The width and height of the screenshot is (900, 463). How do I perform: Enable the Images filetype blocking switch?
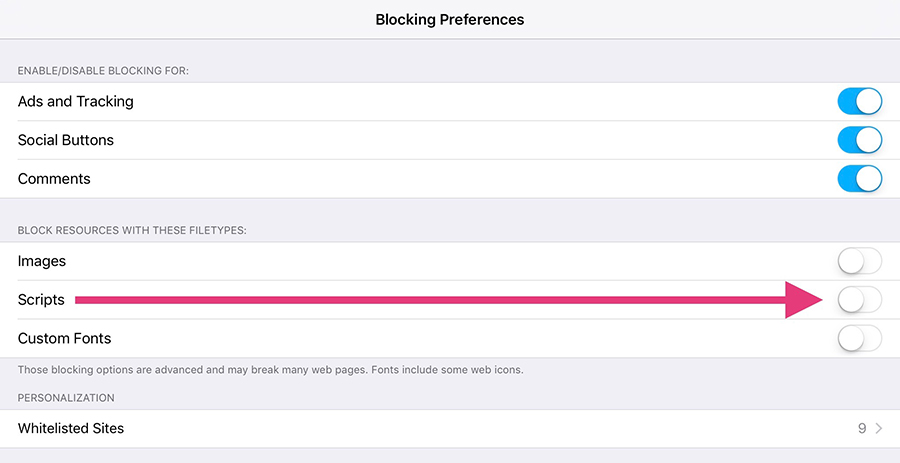859,261
